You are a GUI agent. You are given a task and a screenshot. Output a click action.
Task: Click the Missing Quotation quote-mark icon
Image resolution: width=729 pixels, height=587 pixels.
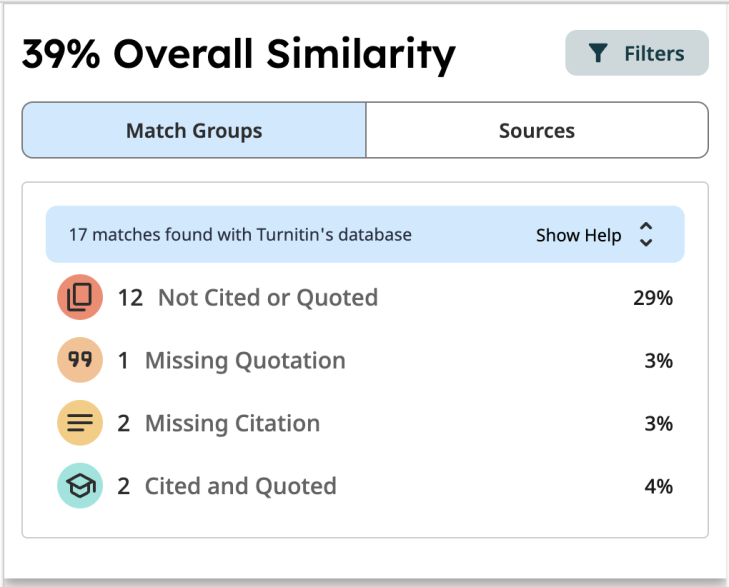(80, 360)
